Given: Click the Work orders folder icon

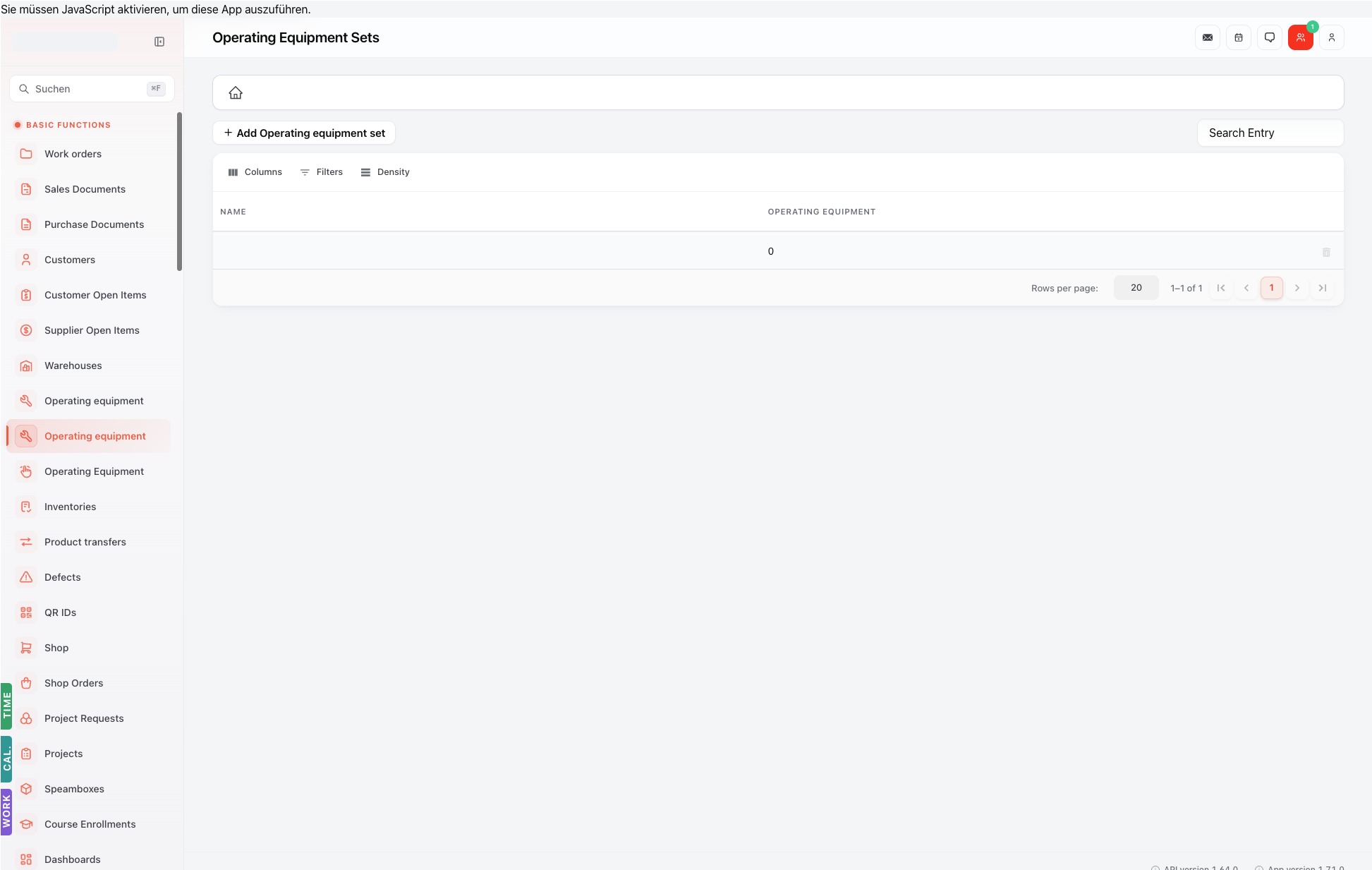Looking at the screenshot, I should (x=26, y=154).
